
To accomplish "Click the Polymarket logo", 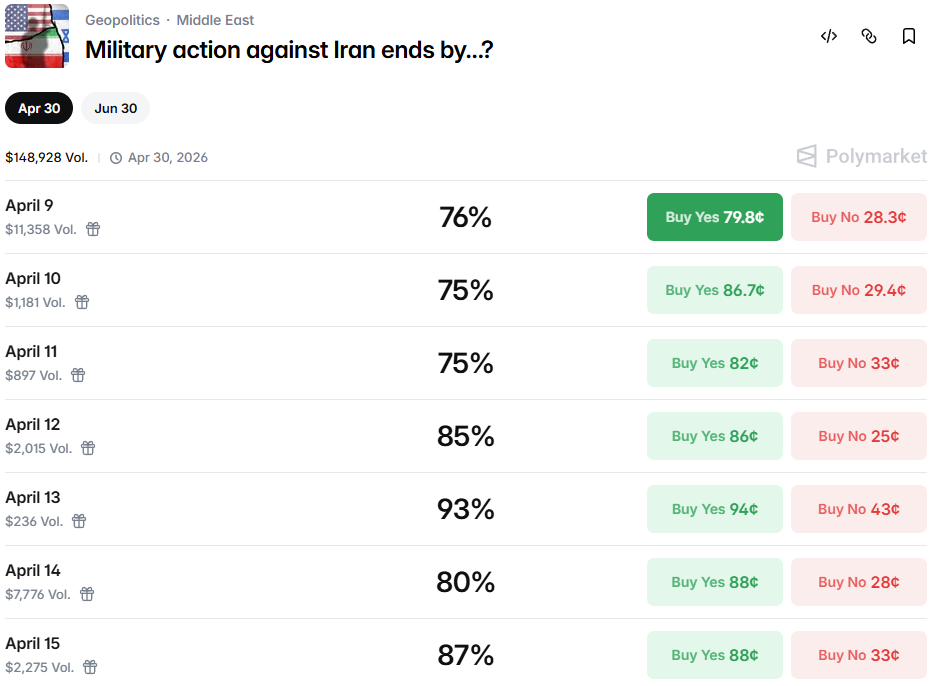I will pyautogui.click(x=861, y=156).
